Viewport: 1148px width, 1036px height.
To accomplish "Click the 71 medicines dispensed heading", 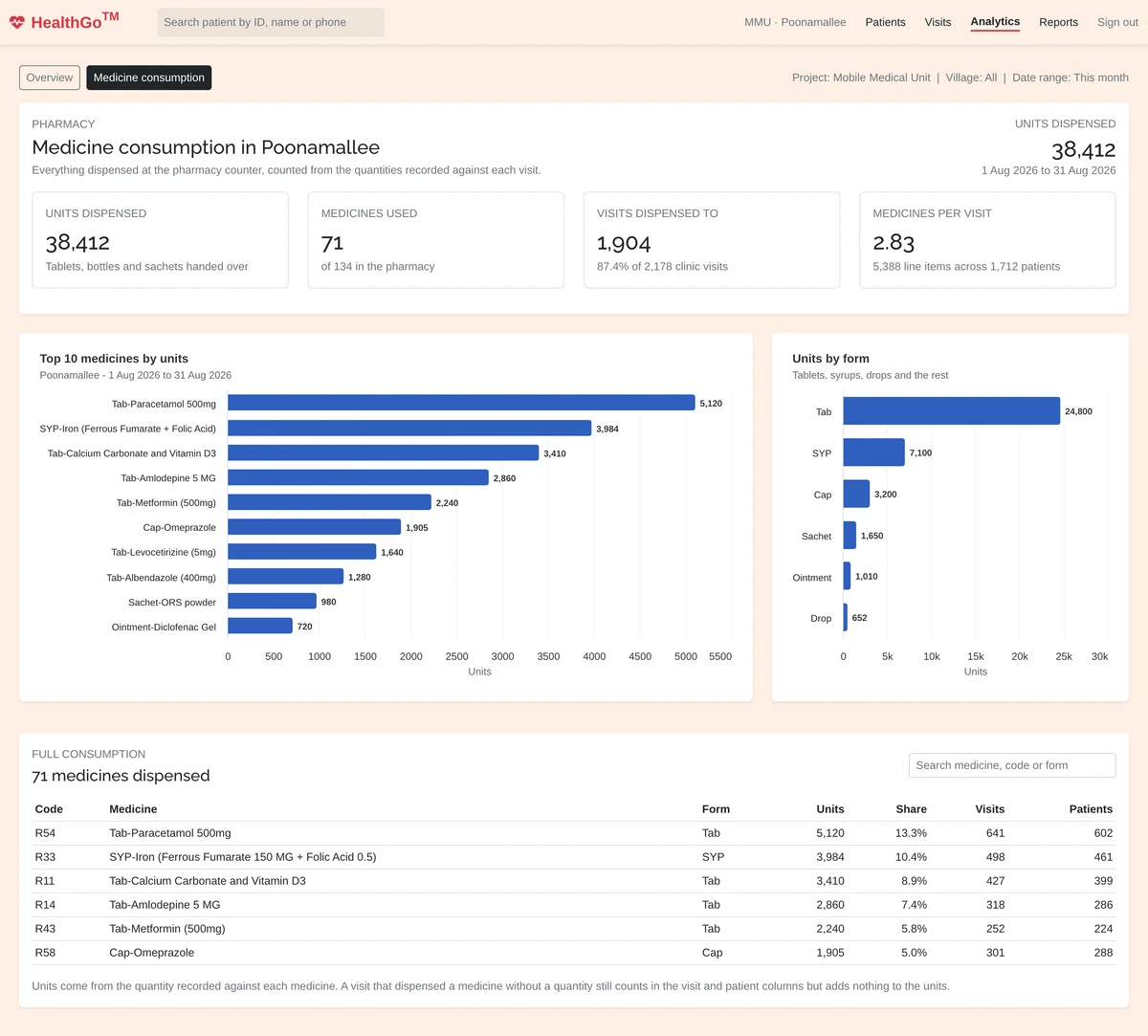I will point(121,776).
